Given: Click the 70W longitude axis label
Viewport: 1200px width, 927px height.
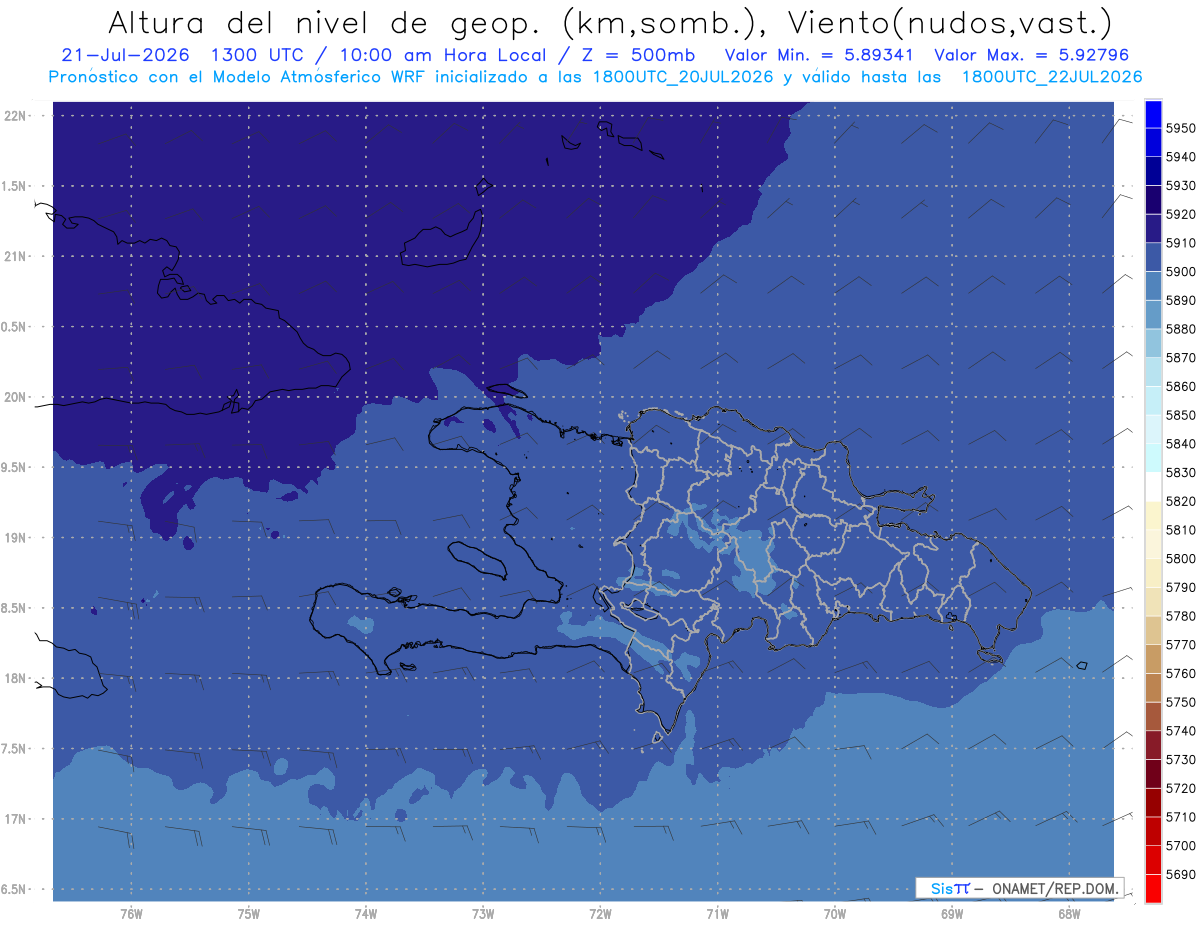Looking at the screenshot, I should (835, 914).
